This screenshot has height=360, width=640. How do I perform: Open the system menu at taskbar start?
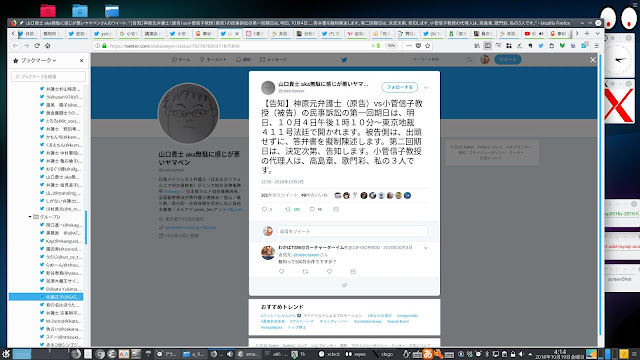[6, 354]
